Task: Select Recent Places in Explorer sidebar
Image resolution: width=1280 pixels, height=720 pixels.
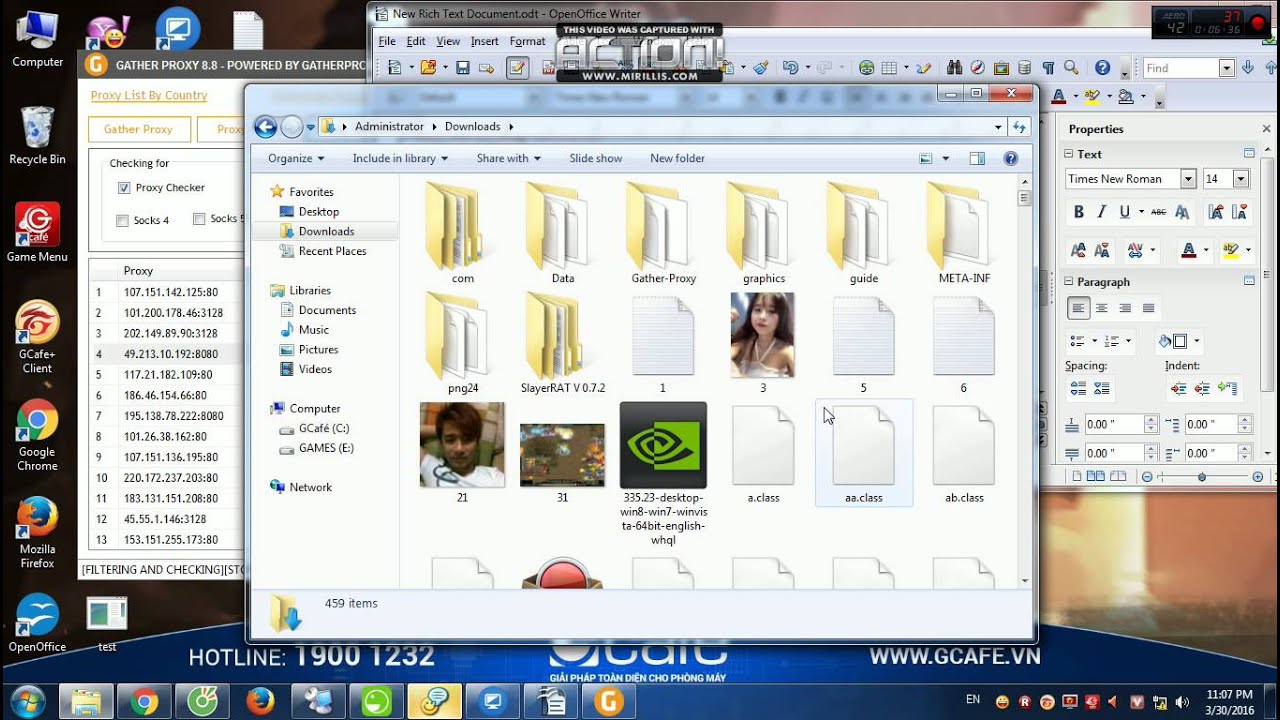Action: (332, 251)
